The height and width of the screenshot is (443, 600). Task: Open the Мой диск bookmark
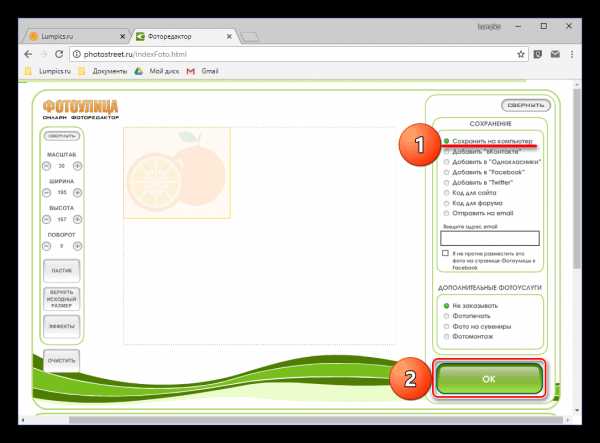point(163,72)
